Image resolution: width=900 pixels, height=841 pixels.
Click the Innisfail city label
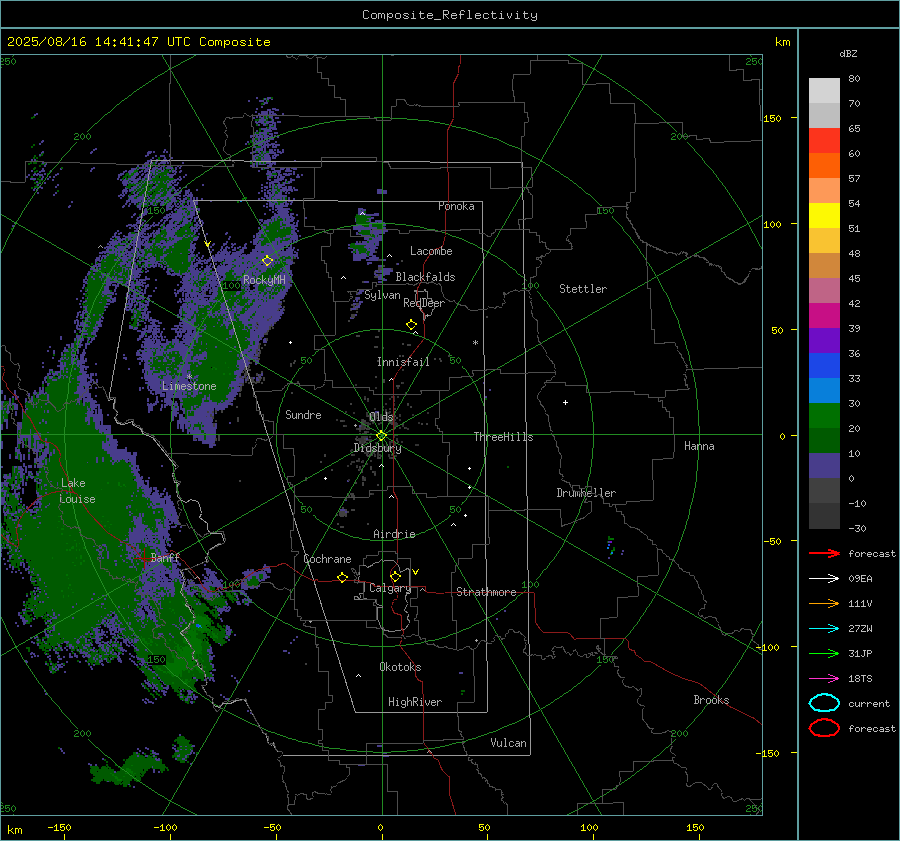point(403,362)
